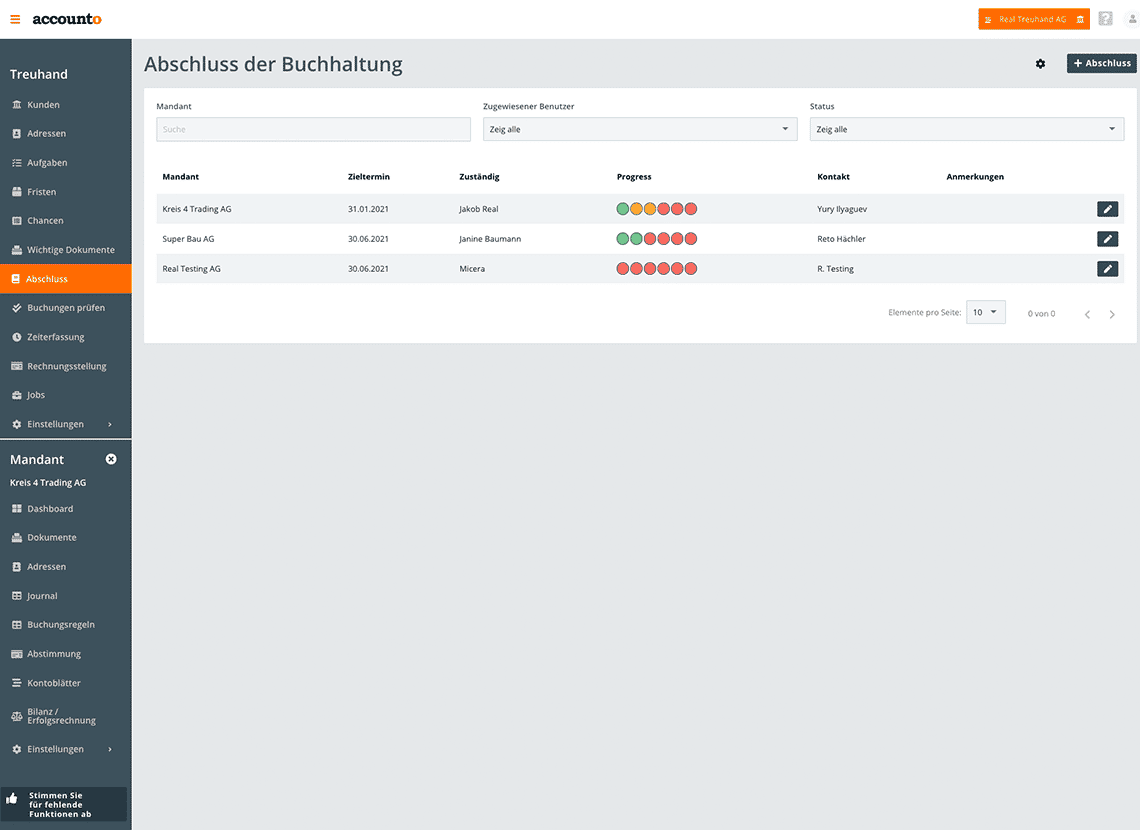Click the Dashboard grid icon
The image size is (1140, 830).
pyautogui.click(x=17, y=509)
